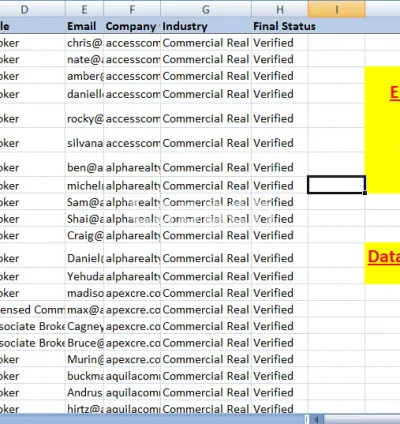The height and width of the screenshot is (424, 400).
Task: Select the apexcre.co company cell in madiso row
Action: click(132, 293)
